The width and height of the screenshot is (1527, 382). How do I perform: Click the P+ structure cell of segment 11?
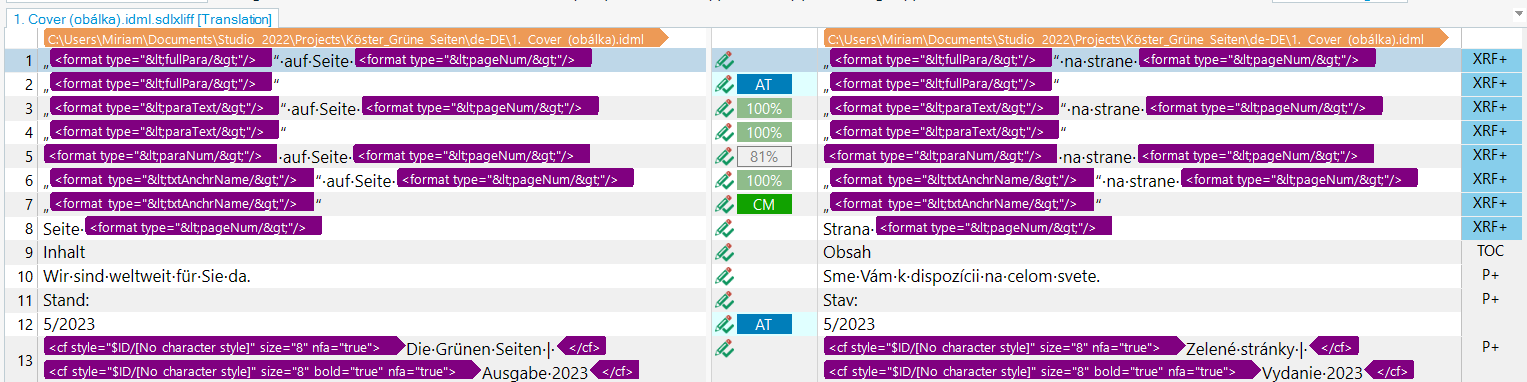[1490, 299]
